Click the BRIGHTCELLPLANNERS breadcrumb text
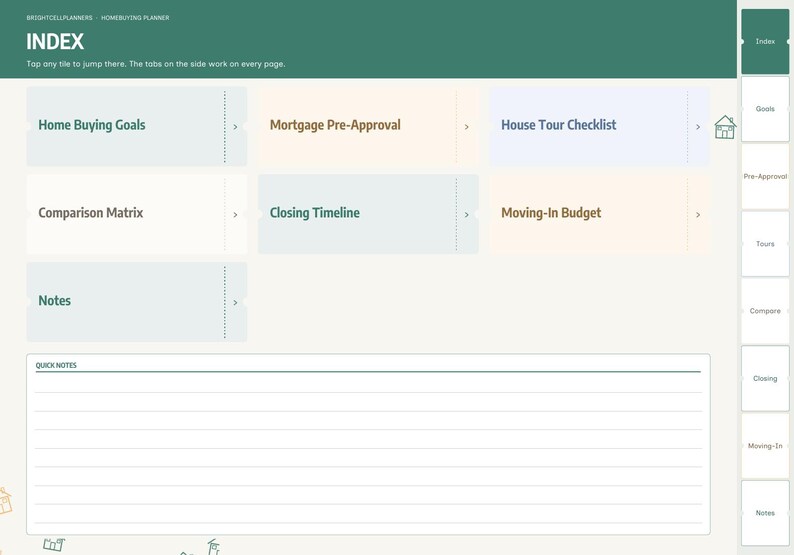This screenshot has height=555, width=794. point(60,18)
